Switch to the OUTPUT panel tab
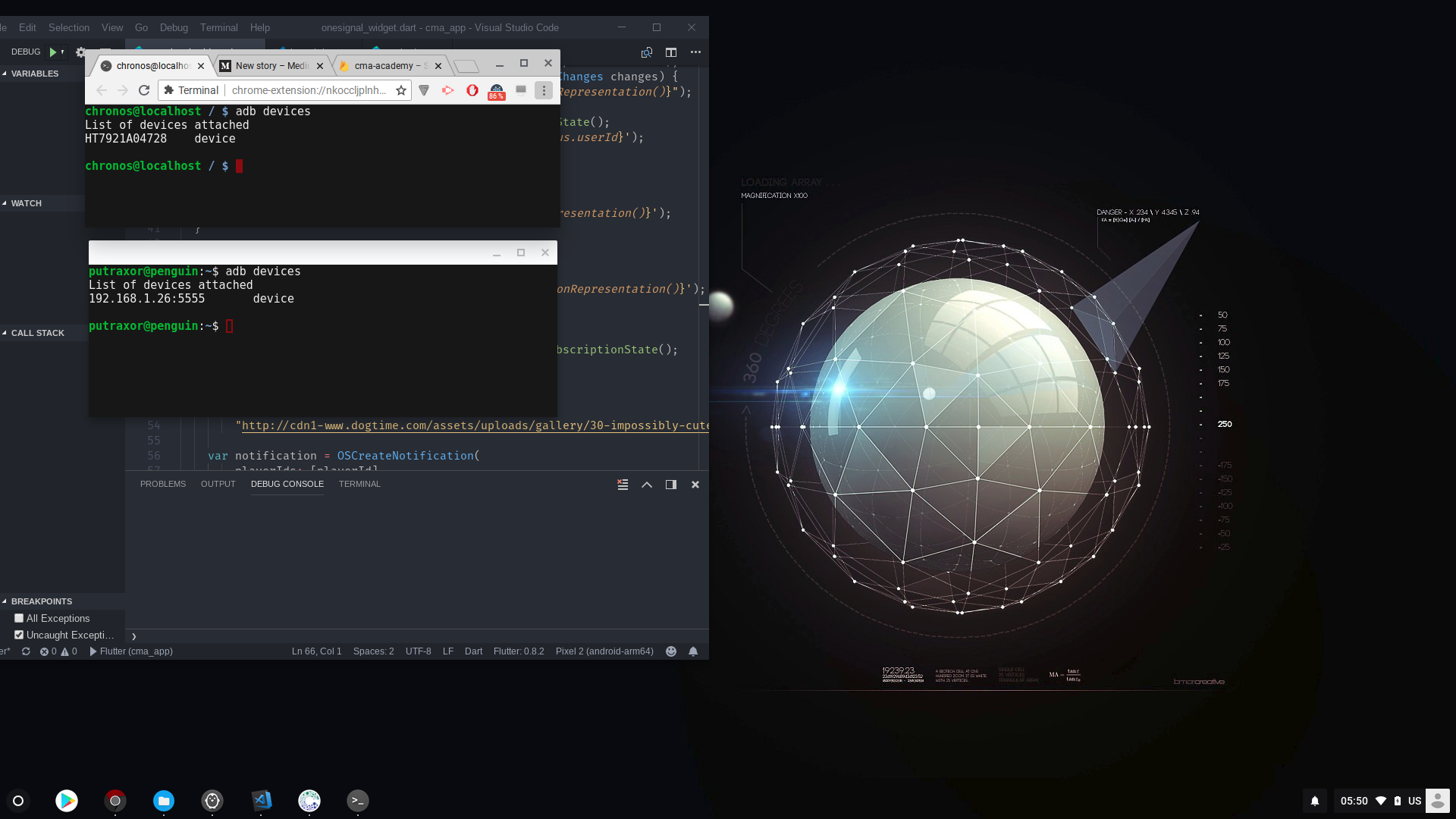This screenshot has width=1456, height=819. pyautogui.click(x=218, y=484)
